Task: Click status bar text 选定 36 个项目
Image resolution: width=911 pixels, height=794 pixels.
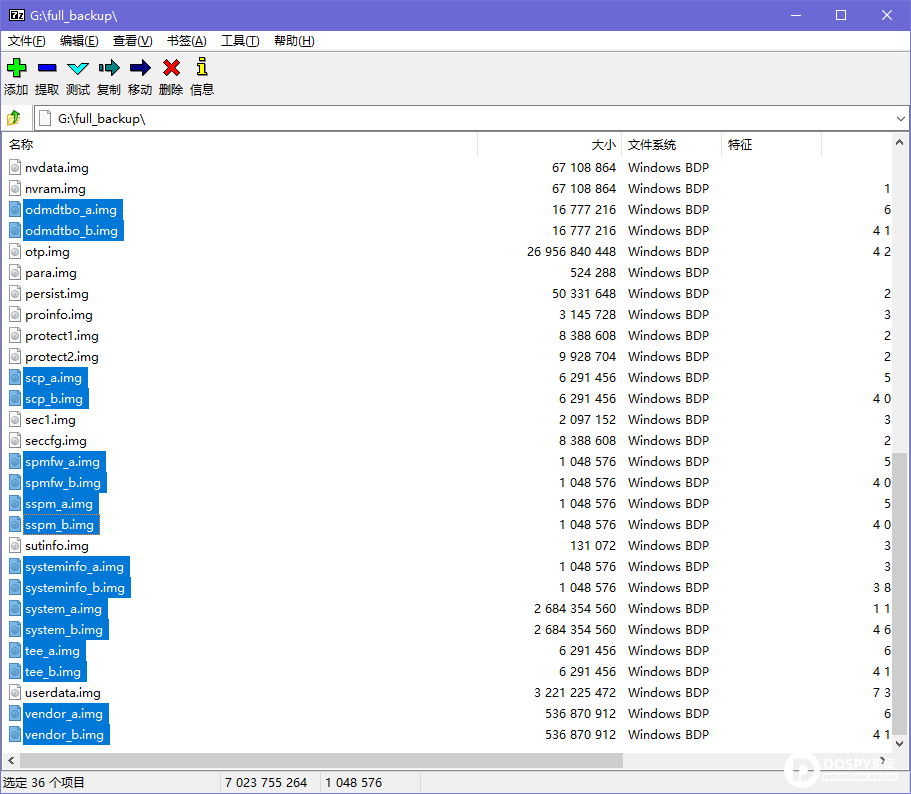Action: pos(44,783)
